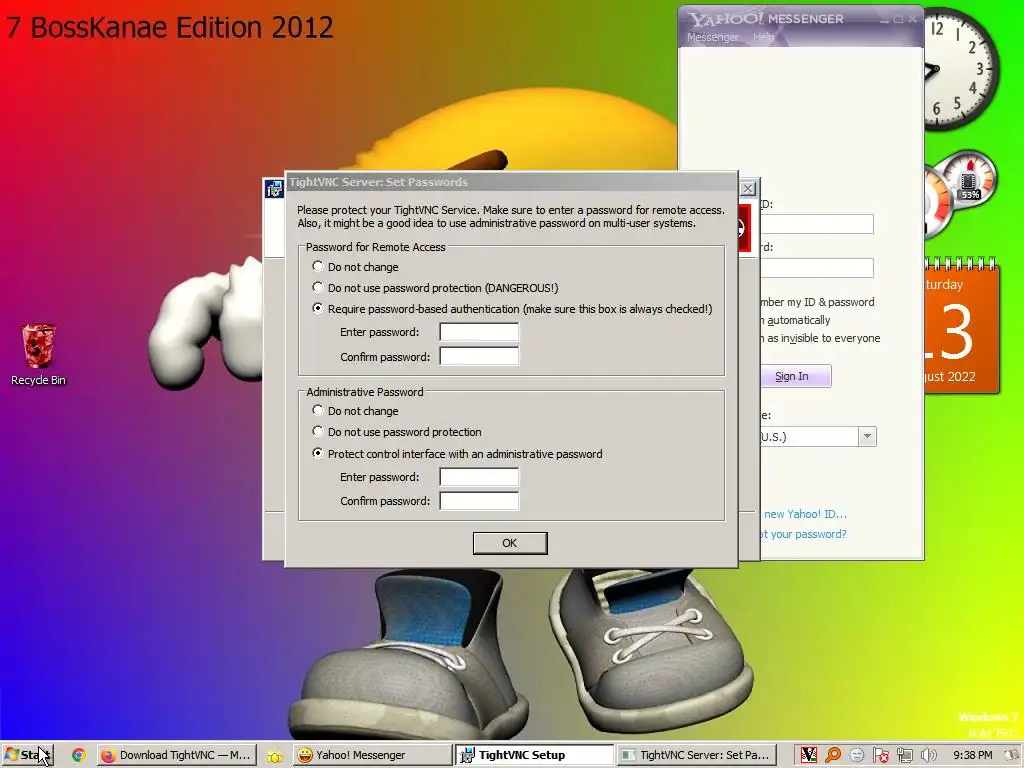Click 'new Yahoo! ID...' link
Screen dimensions: 1024x768
(x=805, y=514)
